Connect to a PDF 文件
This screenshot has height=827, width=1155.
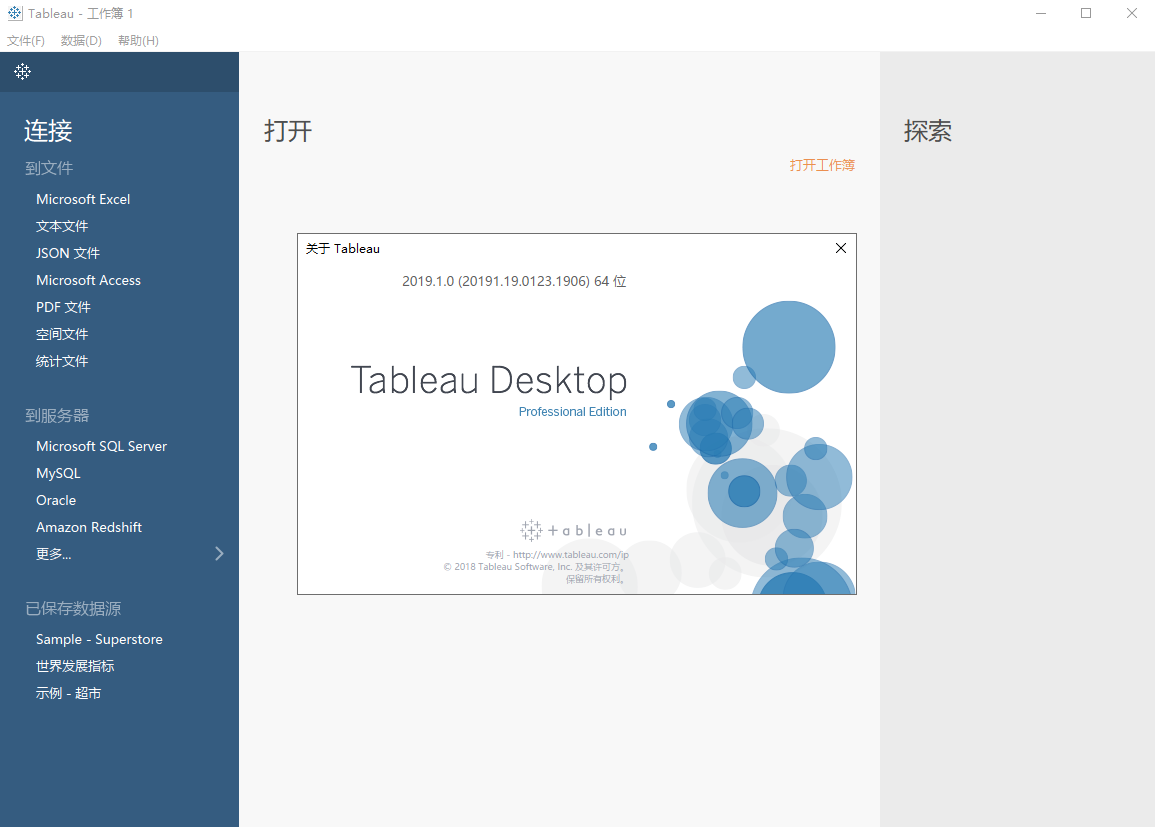pos(63,307)
